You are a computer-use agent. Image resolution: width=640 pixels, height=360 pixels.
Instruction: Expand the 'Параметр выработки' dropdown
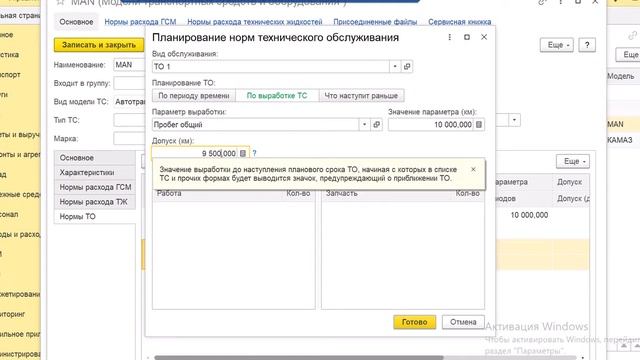[364, 124]
